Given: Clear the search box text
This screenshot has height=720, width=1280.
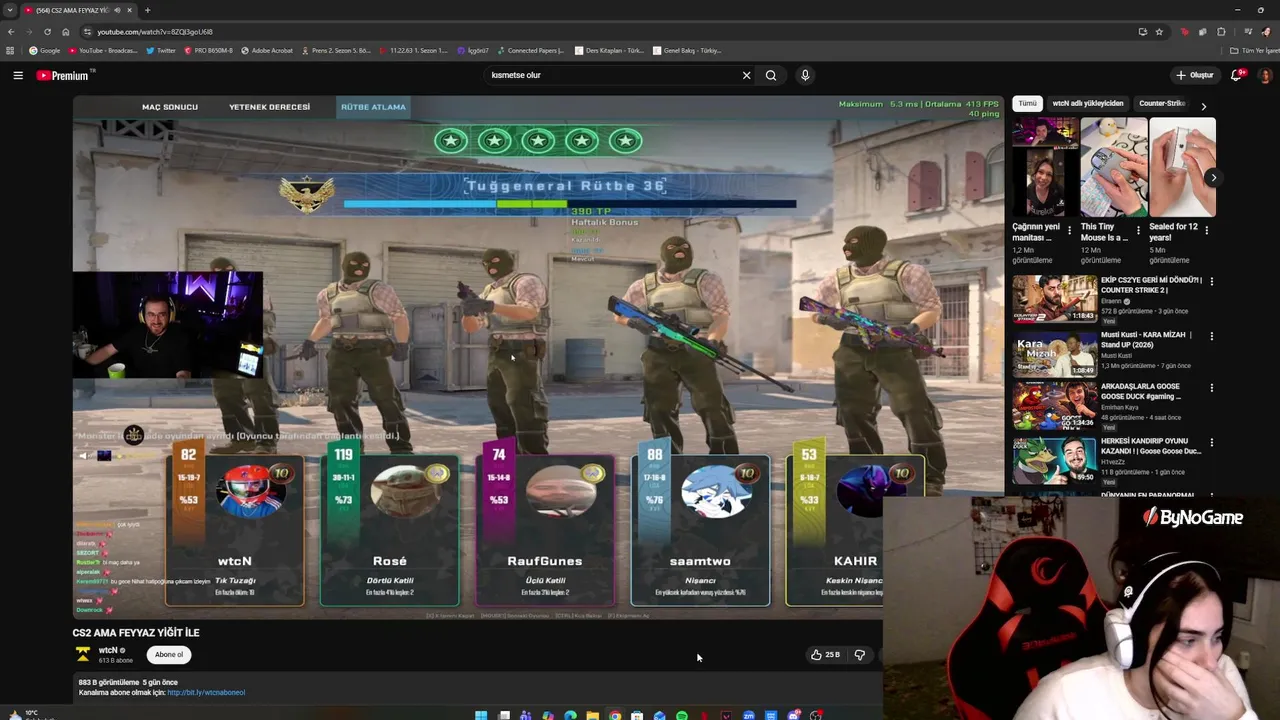Looking at the screenshot, I should [x=746, y=75].
